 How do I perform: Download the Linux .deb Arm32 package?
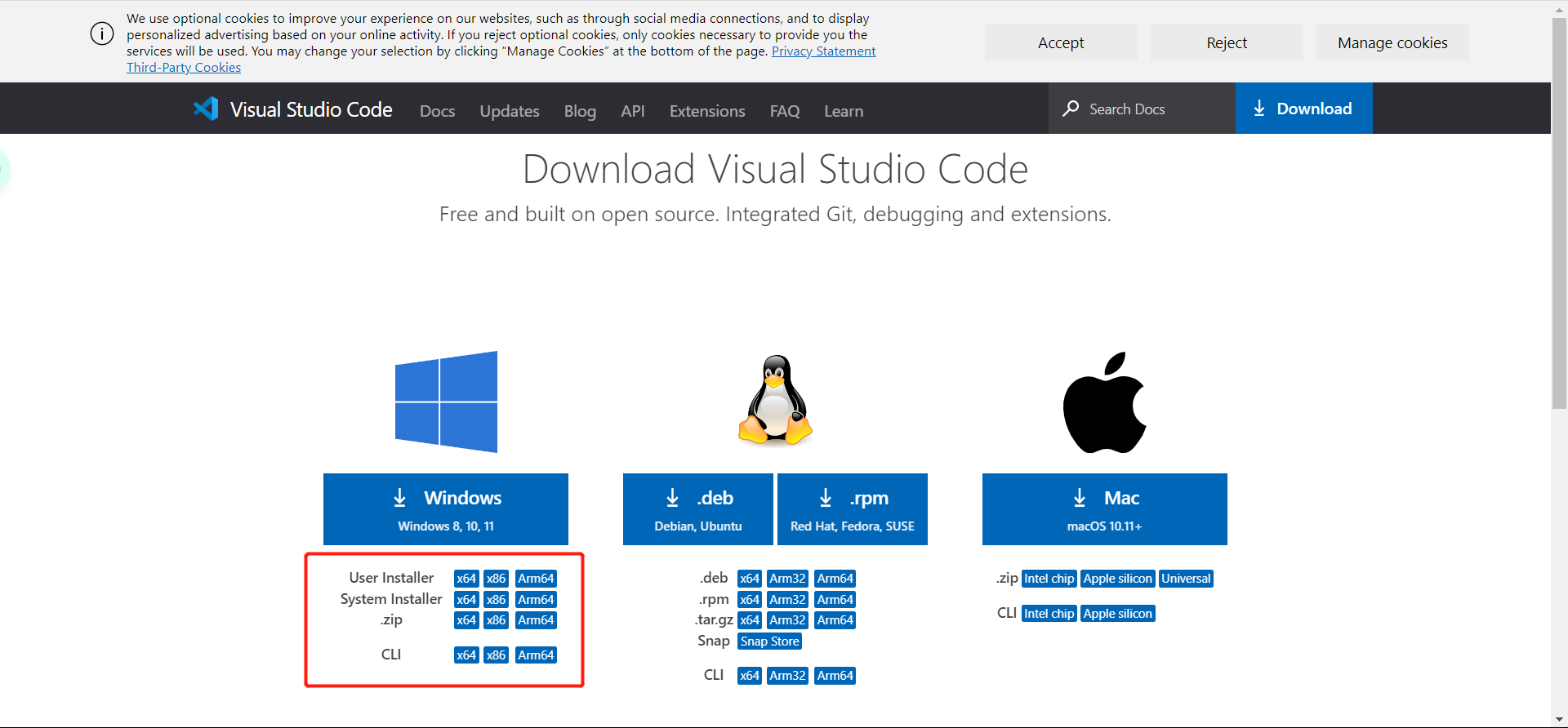788,579
